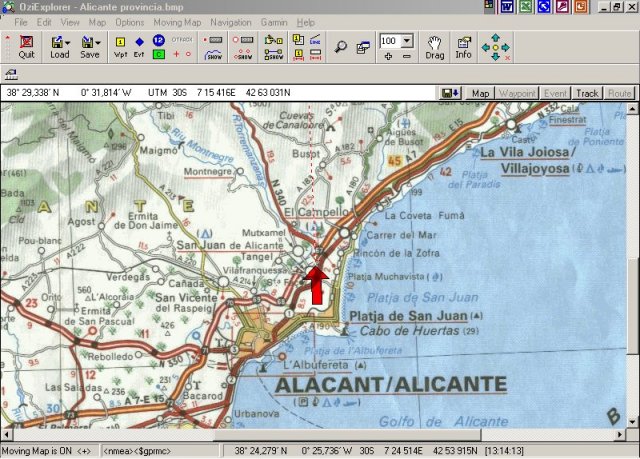Click the green arrows map navigation icon
Screen dimensions: 640x459
pyautogui.click(x=495, y=47)
